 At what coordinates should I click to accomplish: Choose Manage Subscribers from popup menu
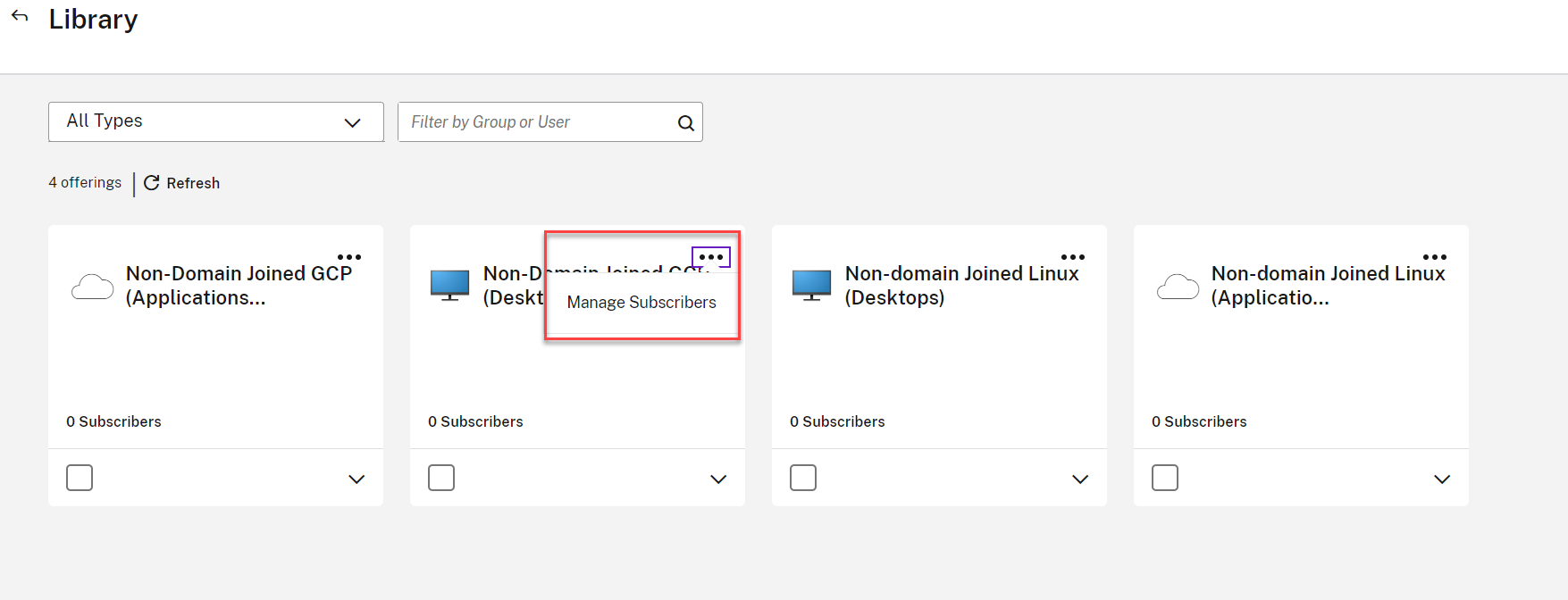click(x=641, y=303)
